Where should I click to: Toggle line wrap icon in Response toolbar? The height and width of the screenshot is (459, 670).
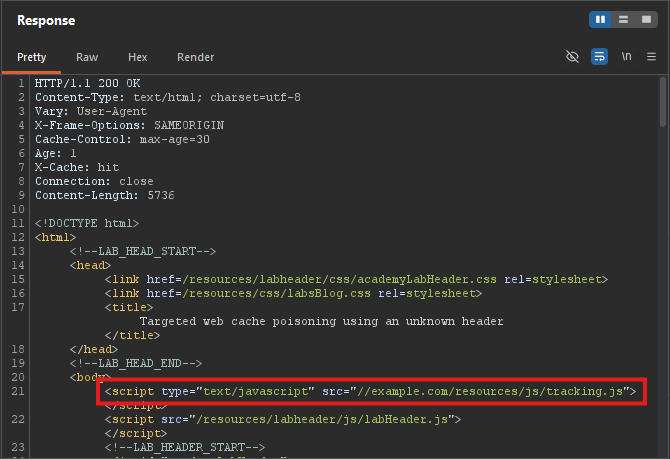point(599,56)
